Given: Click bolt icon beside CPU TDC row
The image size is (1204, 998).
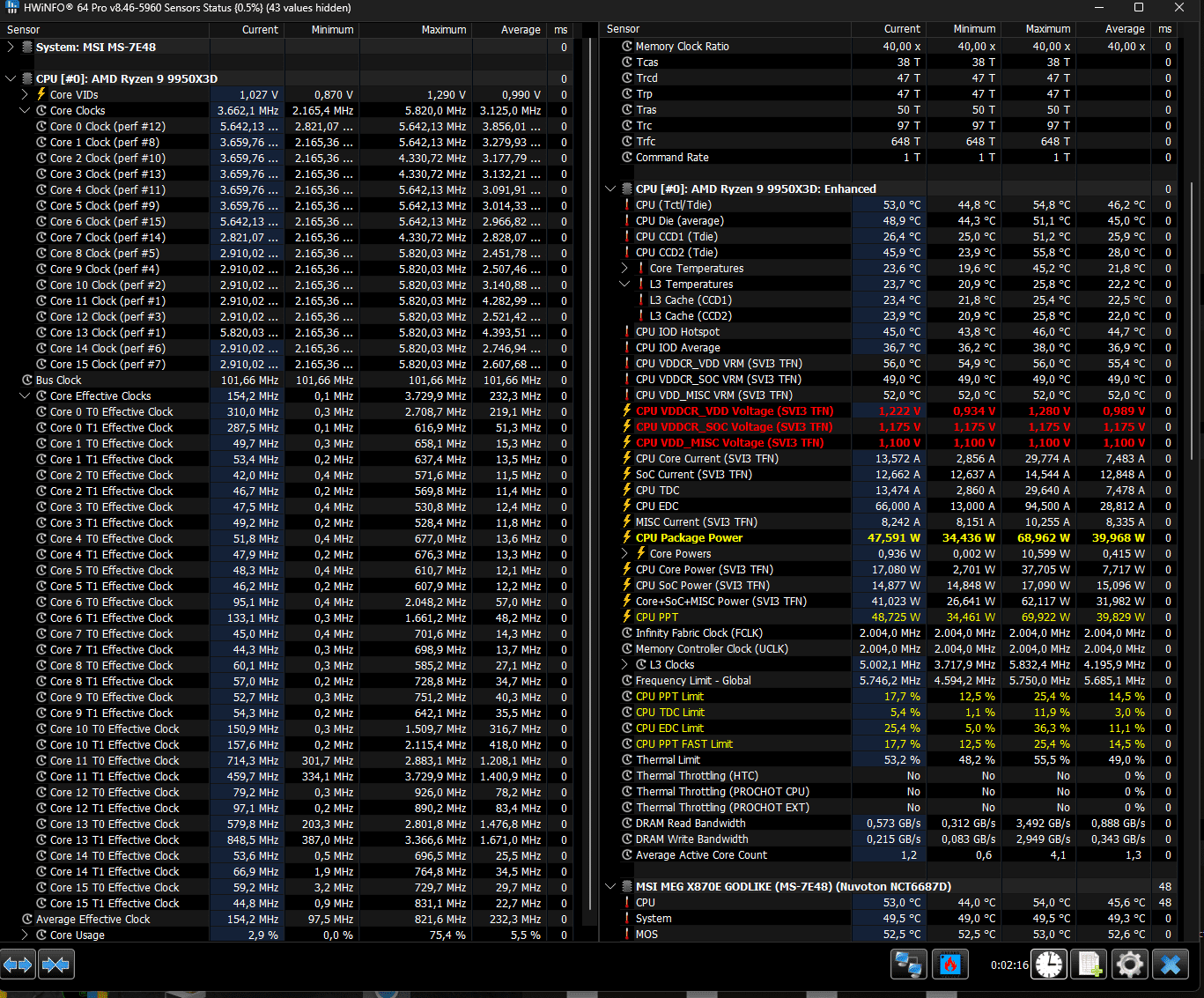Looking at the screenshot, I should click(x=627, y=490).
